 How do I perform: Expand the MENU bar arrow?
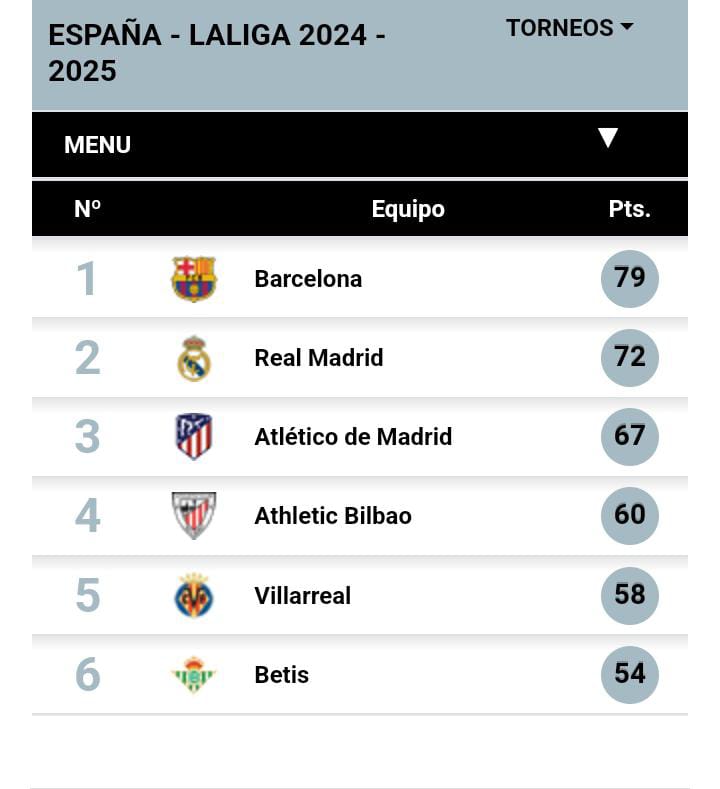tap(607, 137)
